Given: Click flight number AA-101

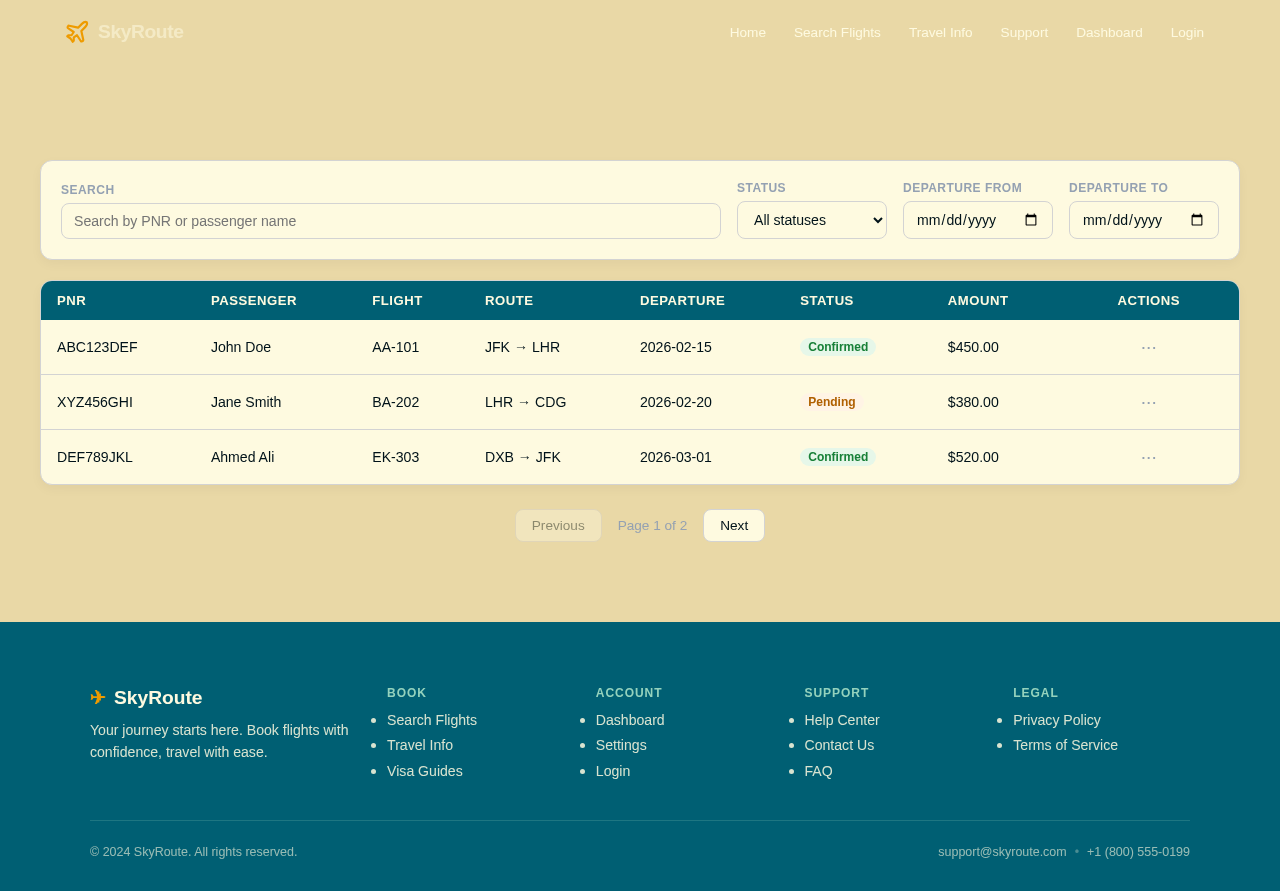Looking at the screenshot, I should point(396,347).
